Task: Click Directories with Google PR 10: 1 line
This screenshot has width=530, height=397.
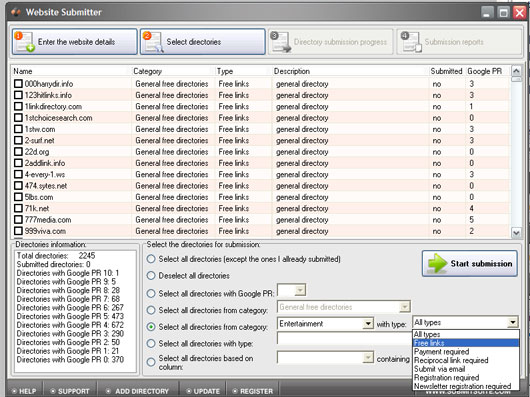Action: [x=68, y=273]
